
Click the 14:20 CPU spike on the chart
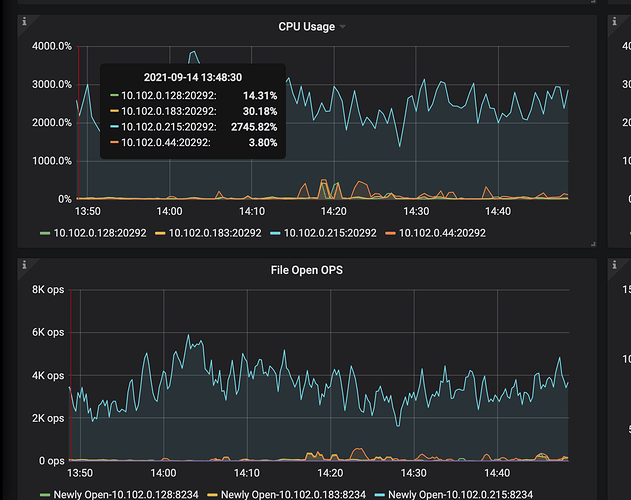324,183
